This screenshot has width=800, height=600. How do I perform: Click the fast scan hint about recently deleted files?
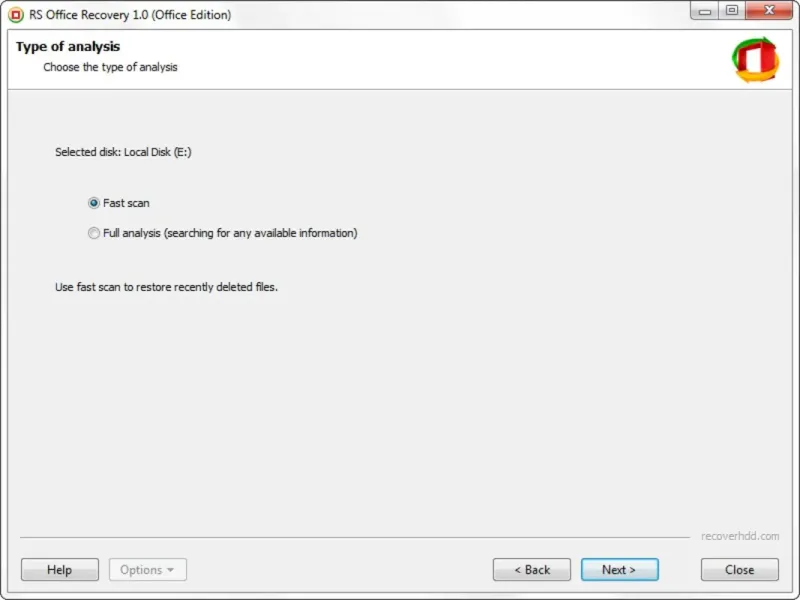pos(166,287)
